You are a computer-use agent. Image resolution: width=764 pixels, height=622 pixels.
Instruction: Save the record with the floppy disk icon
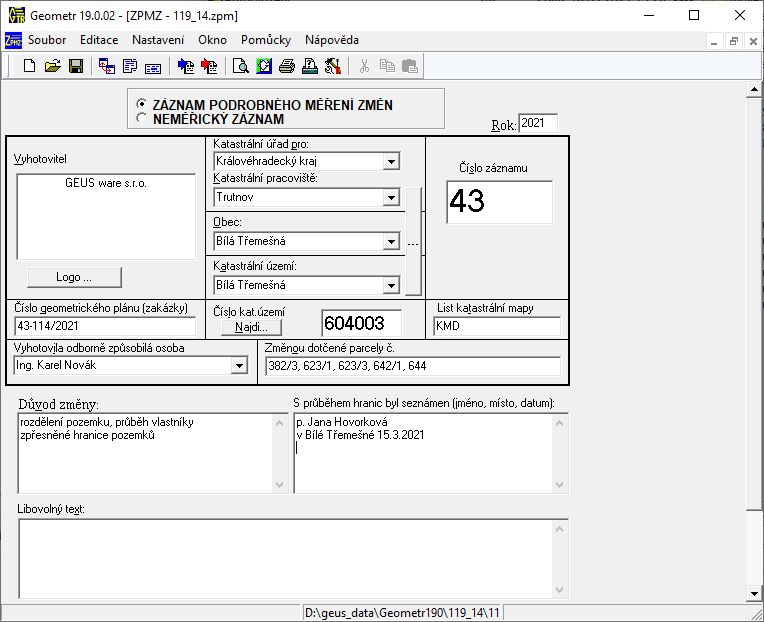pos(76,67)
